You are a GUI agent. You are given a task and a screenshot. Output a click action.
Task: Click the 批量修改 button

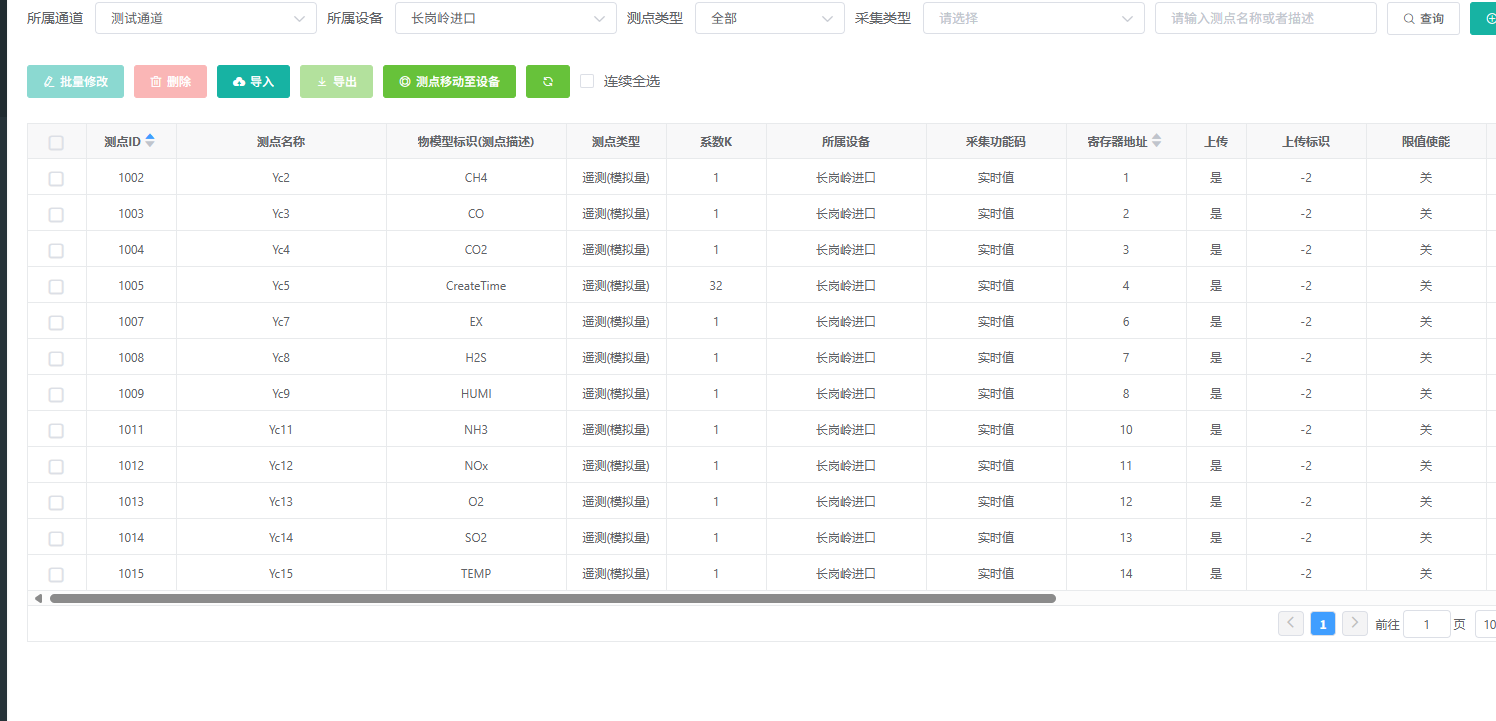click(76, 82)
